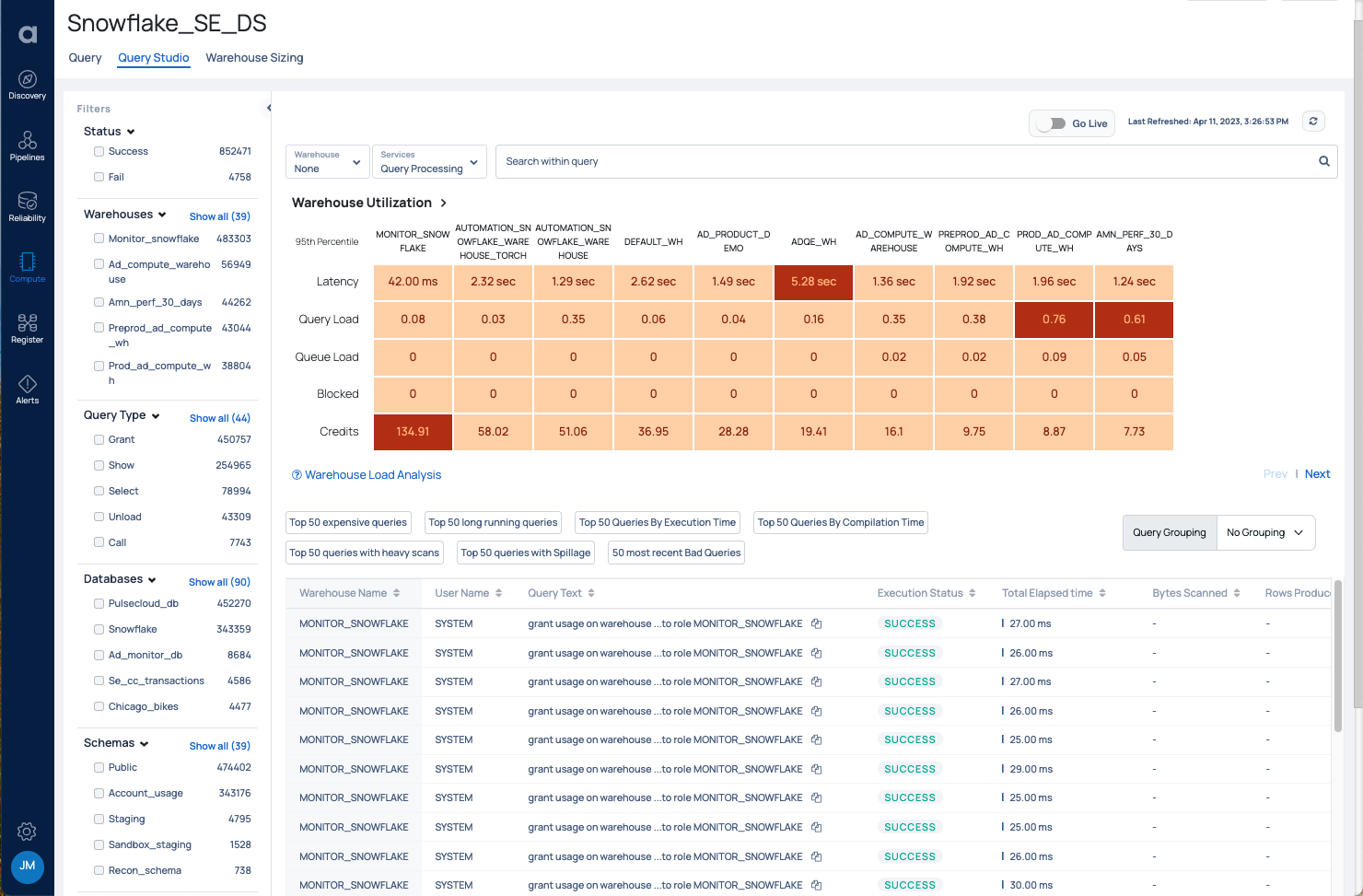Sort by Query Text column icon

click(591, 593)
